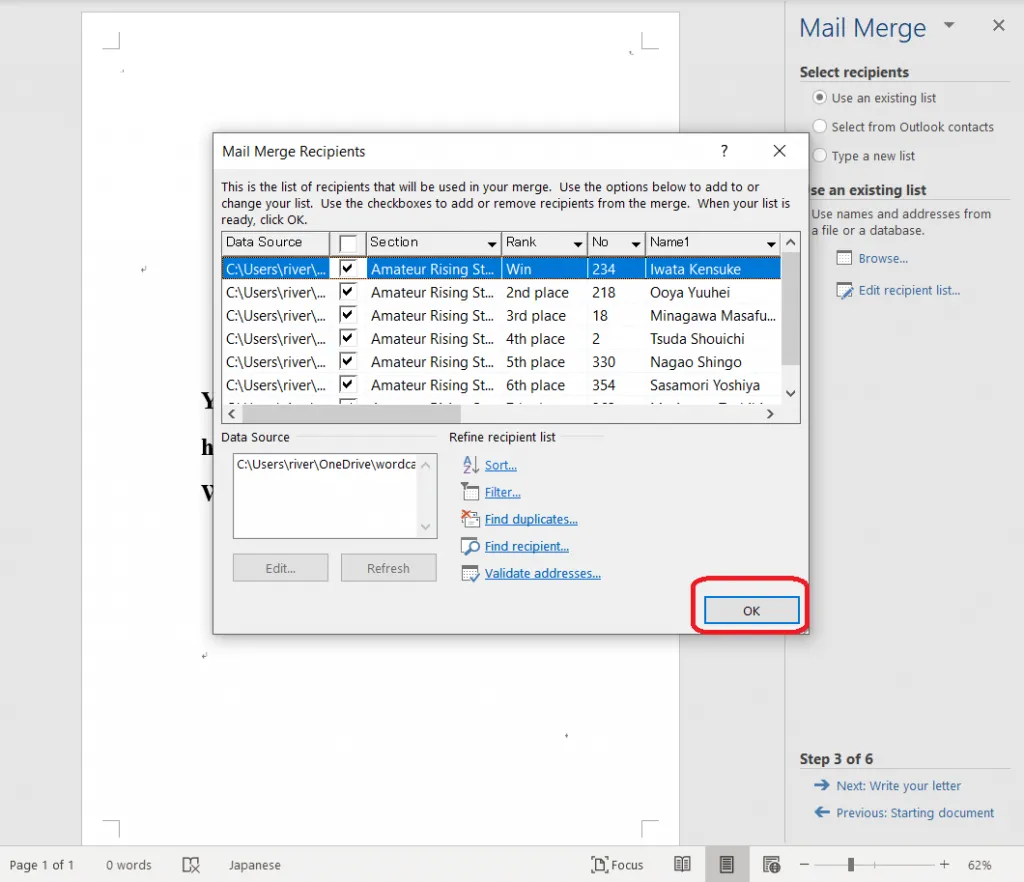Expand the Section column dropdown arrow
1024x882 pixels.
(x=491, y=243)
